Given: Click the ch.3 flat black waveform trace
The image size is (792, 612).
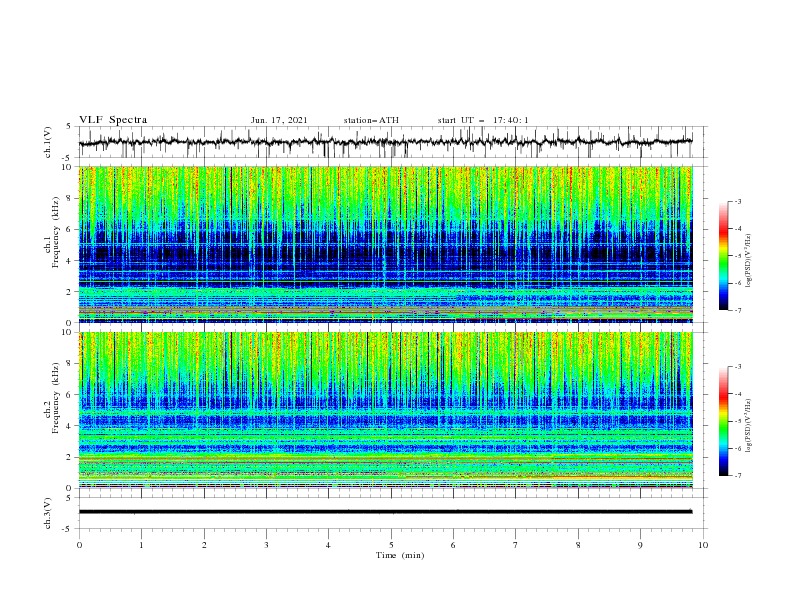Looking at the screenshot, I should 385,512.
